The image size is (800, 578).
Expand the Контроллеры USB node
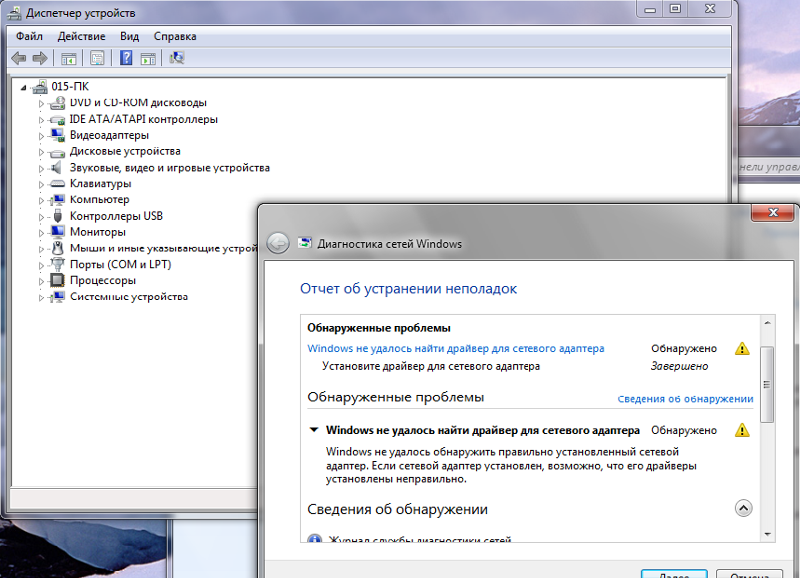click(41, 217)
